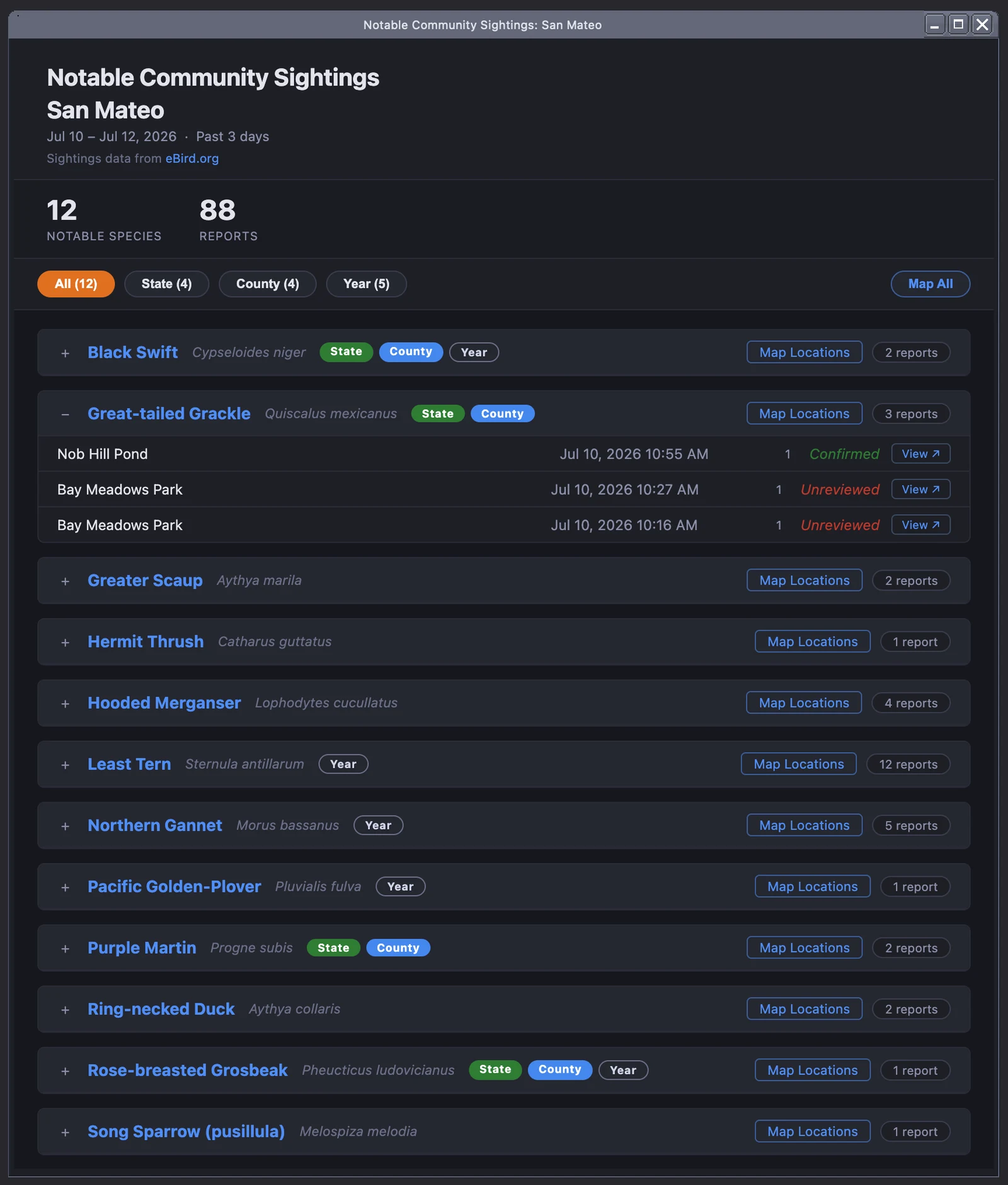1008x1185 pixels.
Task: Open the Hooded Merganser species link
Action: click(164, 703)
